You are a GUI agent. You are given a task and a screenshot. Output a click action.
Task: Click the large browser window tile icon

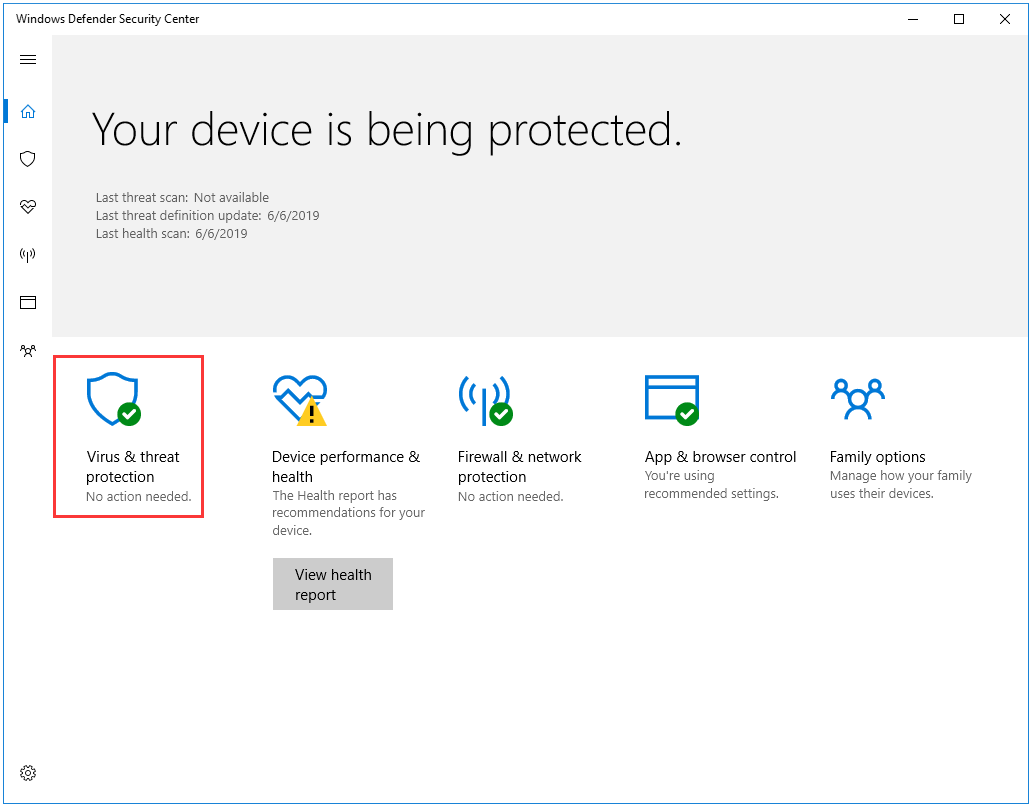[x=672, y=400]
